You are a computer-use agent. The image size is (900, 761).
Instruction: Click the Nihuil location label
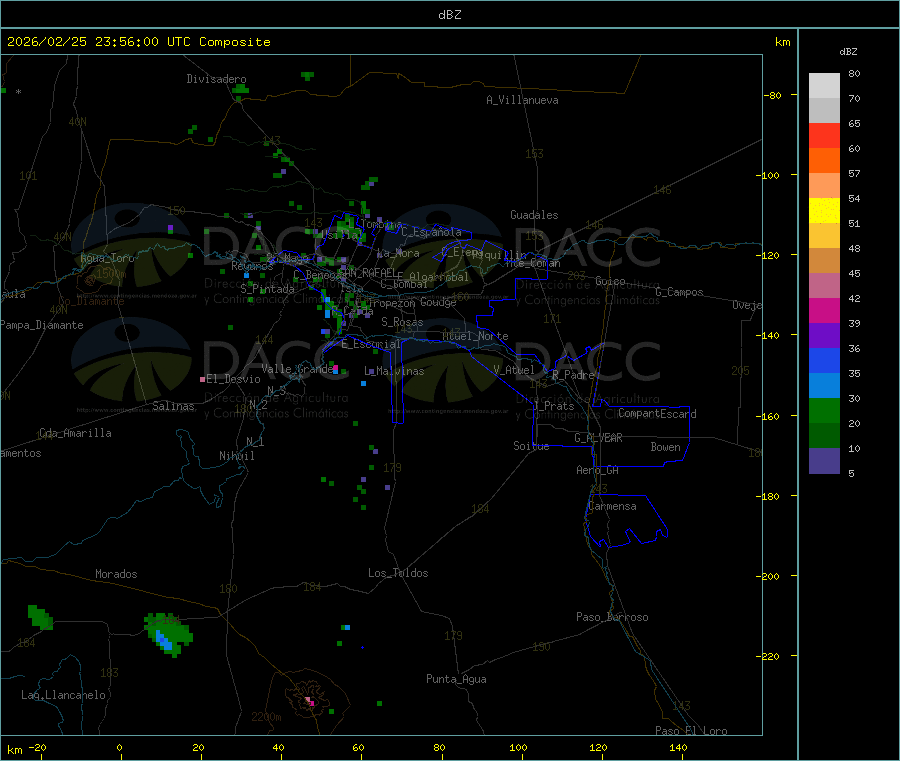(x=237, y=456)
